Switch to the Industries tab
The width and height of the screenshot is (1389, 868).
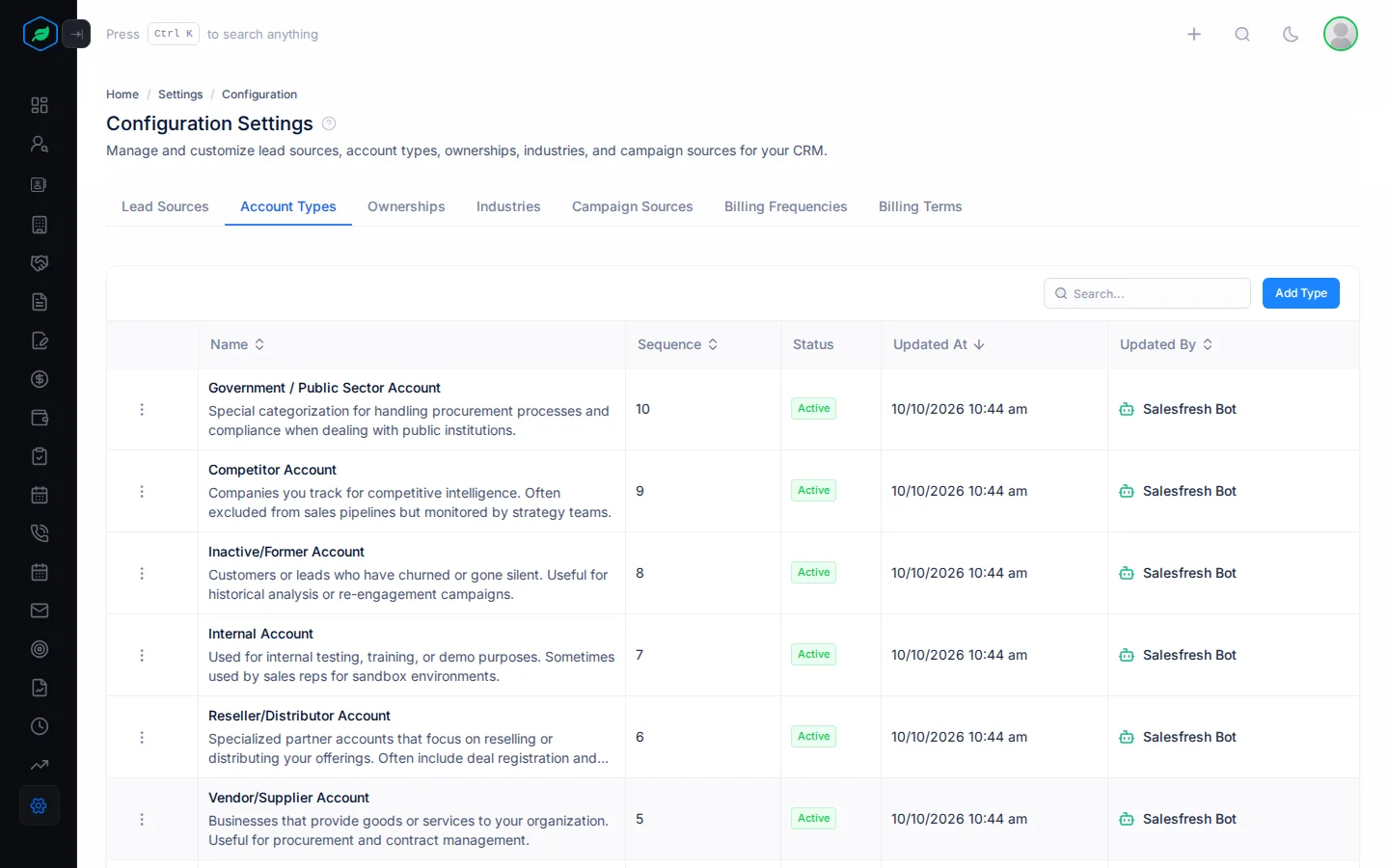click(508, 206)
